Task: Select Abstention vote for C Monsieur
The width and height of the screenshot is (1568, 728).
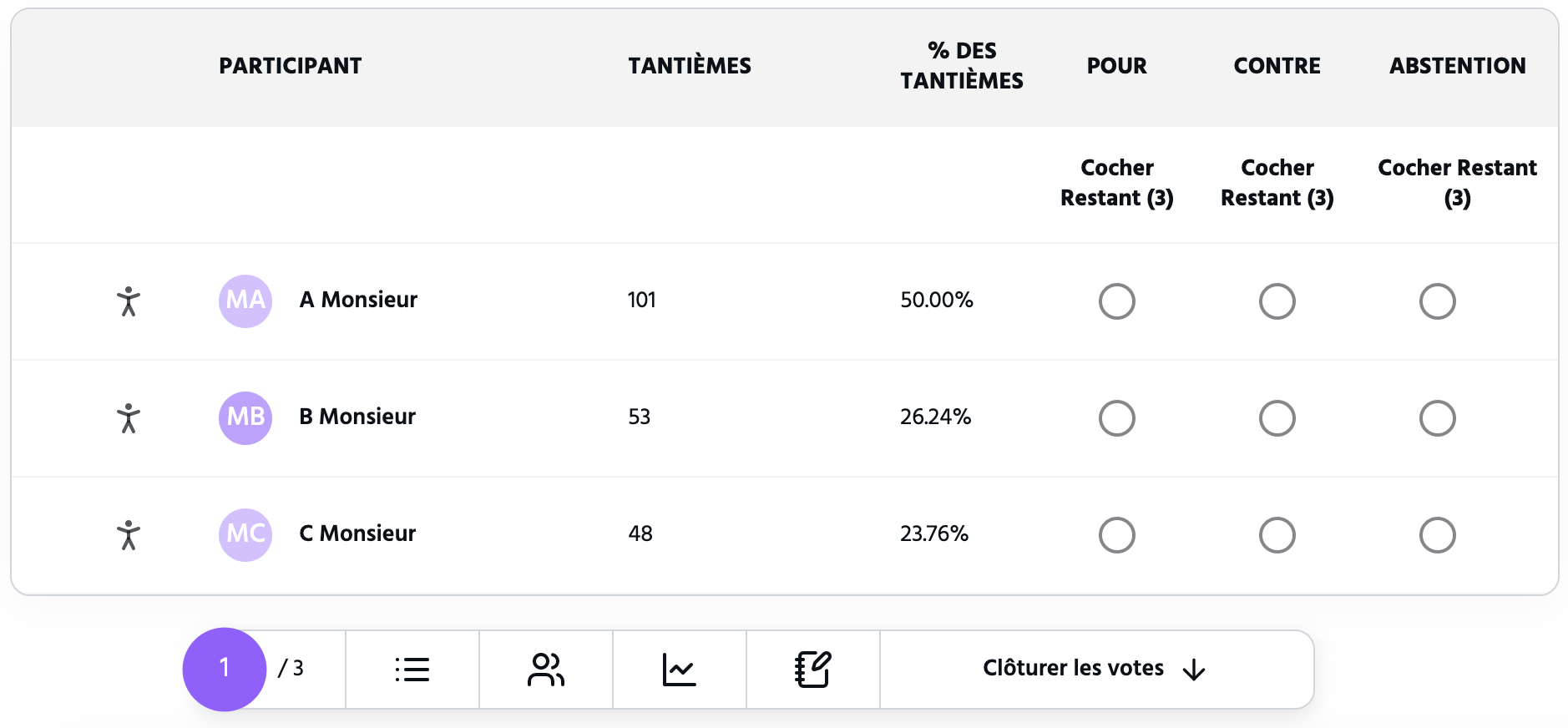Action: [1438, 535]
